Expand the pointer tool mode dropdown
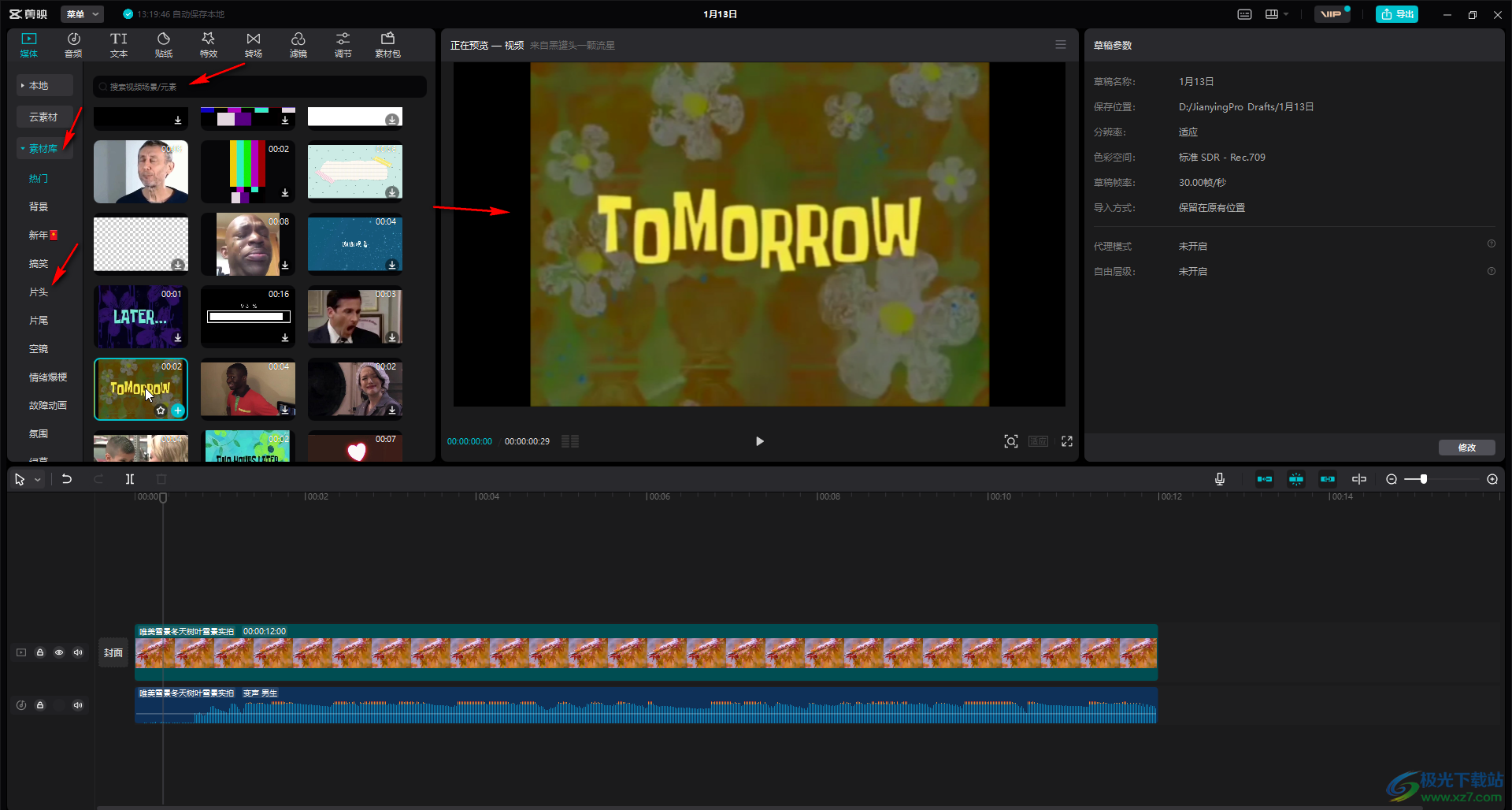The image size is (1512, 810). point(37,479)
